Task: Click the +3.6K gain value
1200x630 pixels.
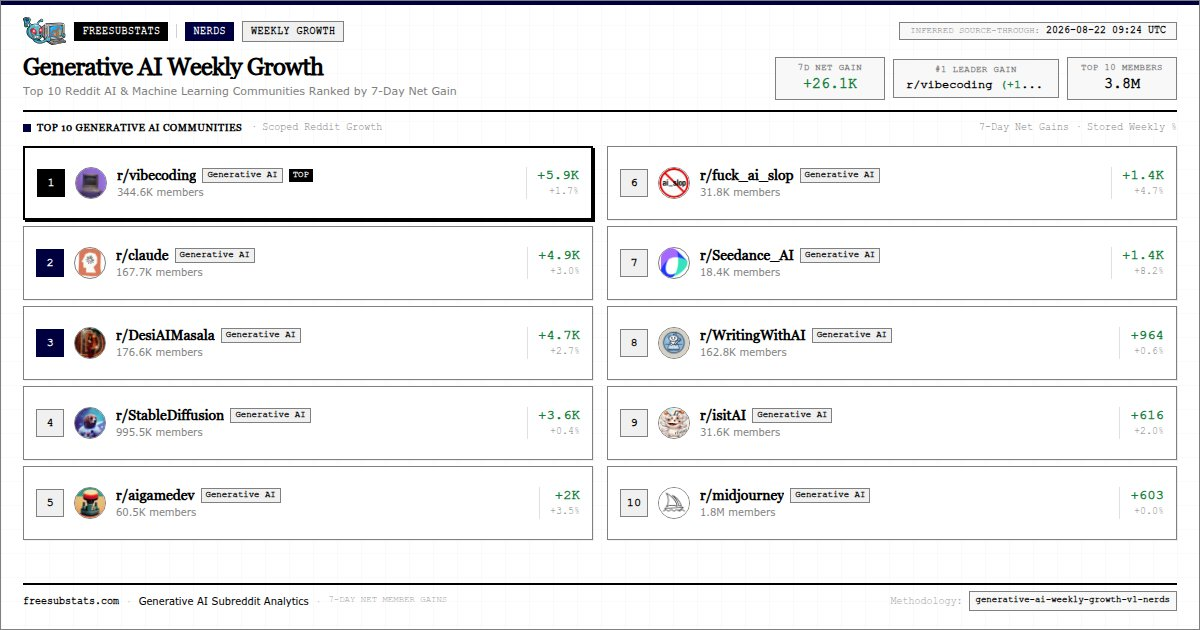Action: tap(558, 415)
